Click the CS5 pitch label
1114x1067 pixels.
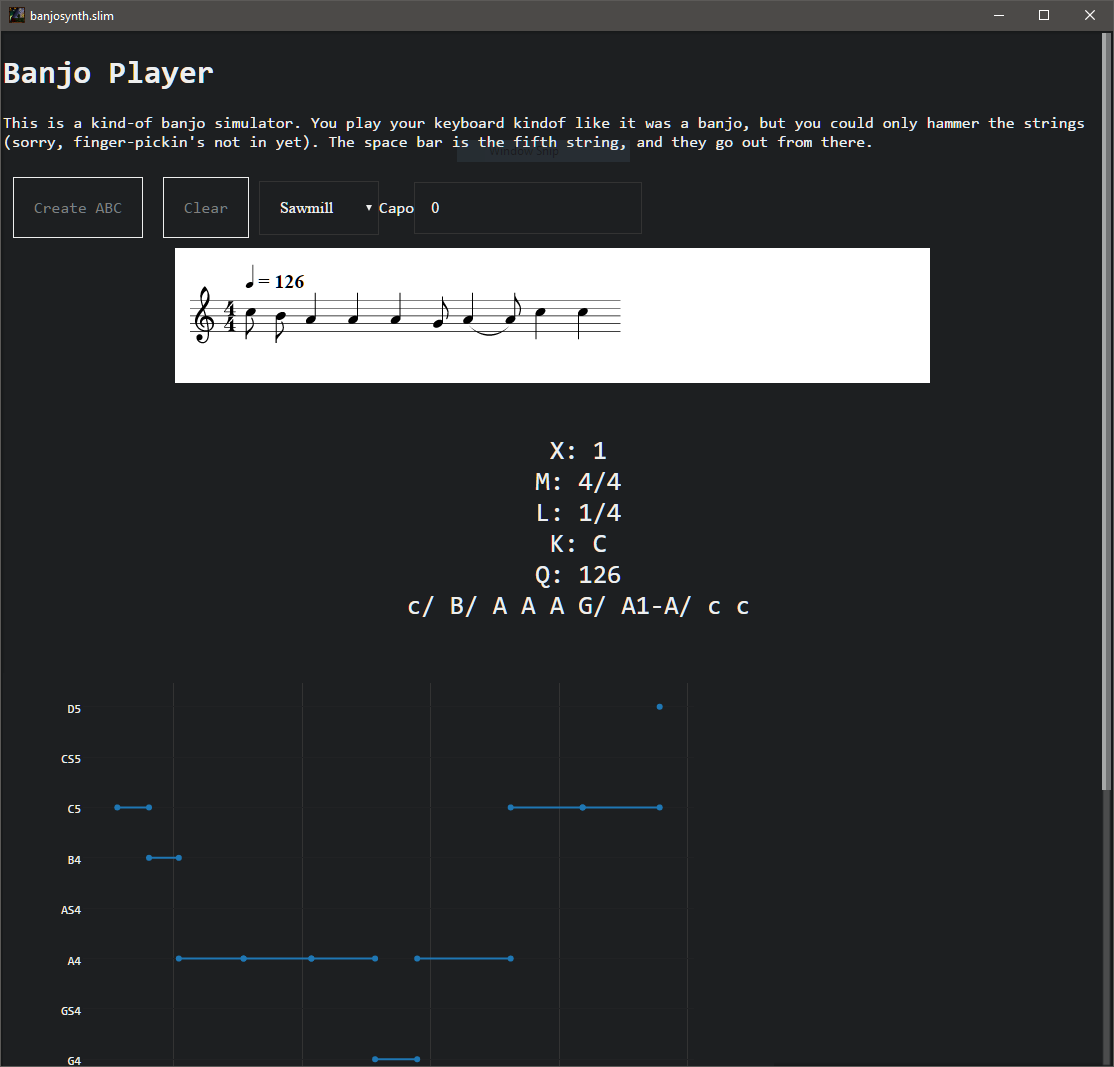[x=70, y=758]
